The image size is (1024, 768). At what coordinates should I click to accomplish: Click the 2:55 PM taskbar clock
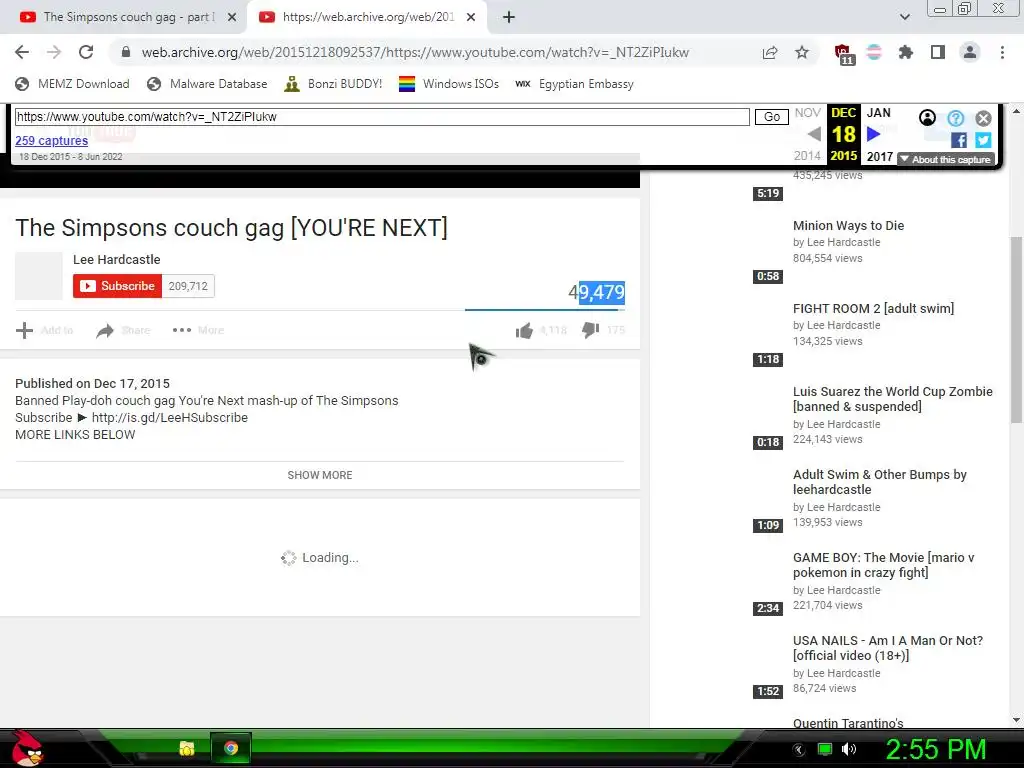(935, 749)
